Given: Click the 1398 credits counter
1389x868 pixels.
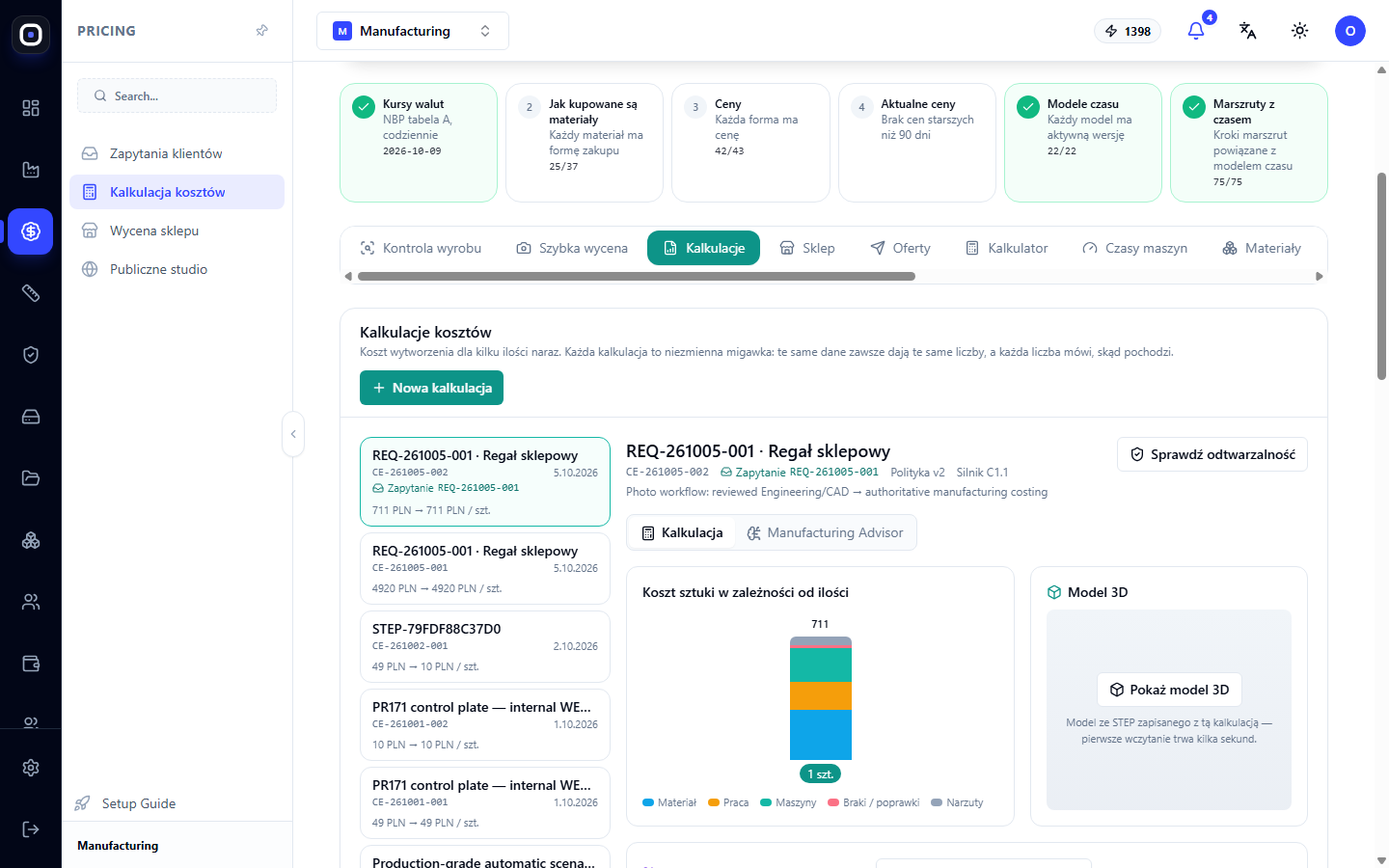Looking at the screenshot, I should [x=1128, y=31].
